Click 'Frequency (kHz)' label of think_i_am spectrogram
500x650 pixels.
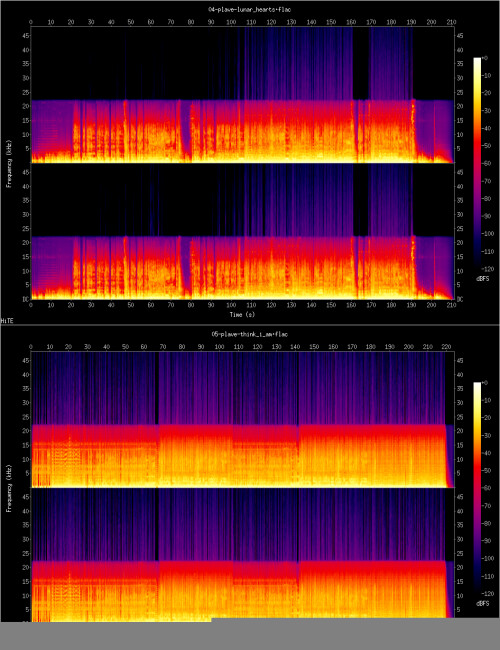pos(8,488)
